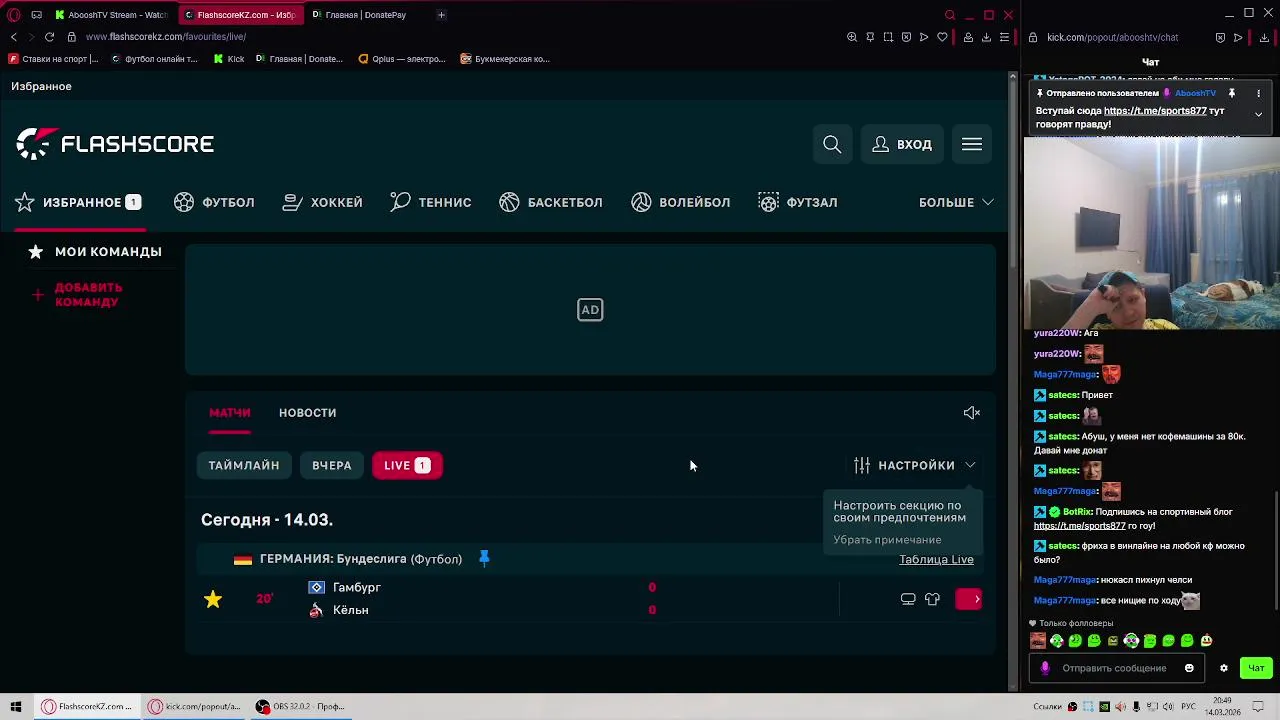Click the Opera tab search magnifier
The image size is (1280, 720).
tap(950, 15)
